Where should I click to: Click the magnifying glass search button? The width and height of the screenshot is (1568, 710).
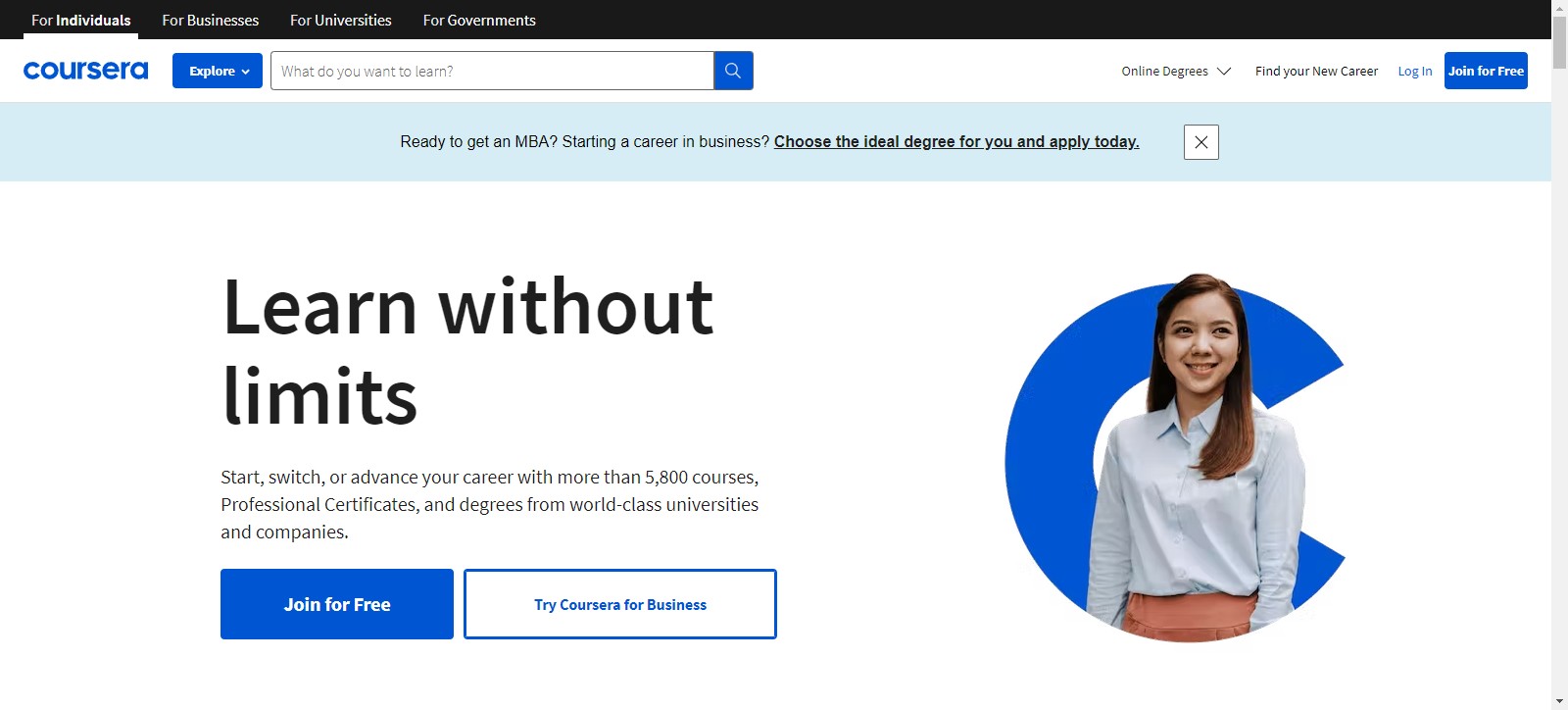pyautogui.click(x=733, y=71)
